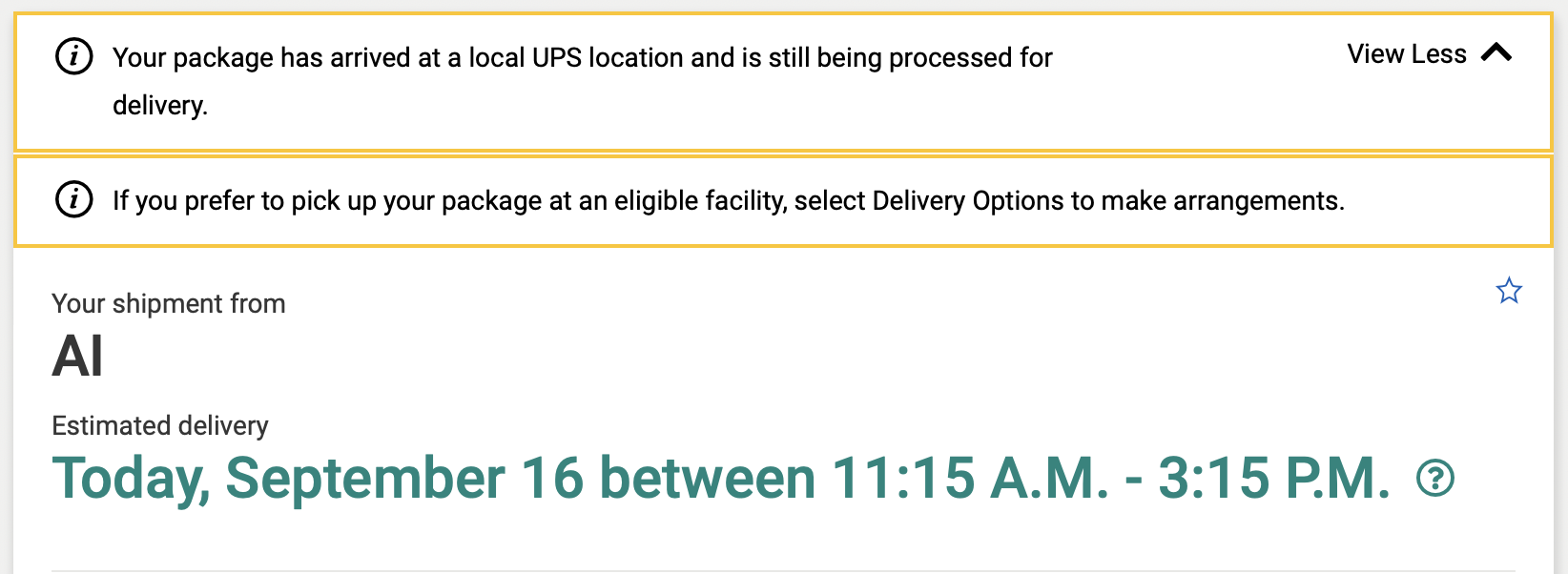
Task: Click the 'If you prefer to pick up' message
Action: click(729, 200)
